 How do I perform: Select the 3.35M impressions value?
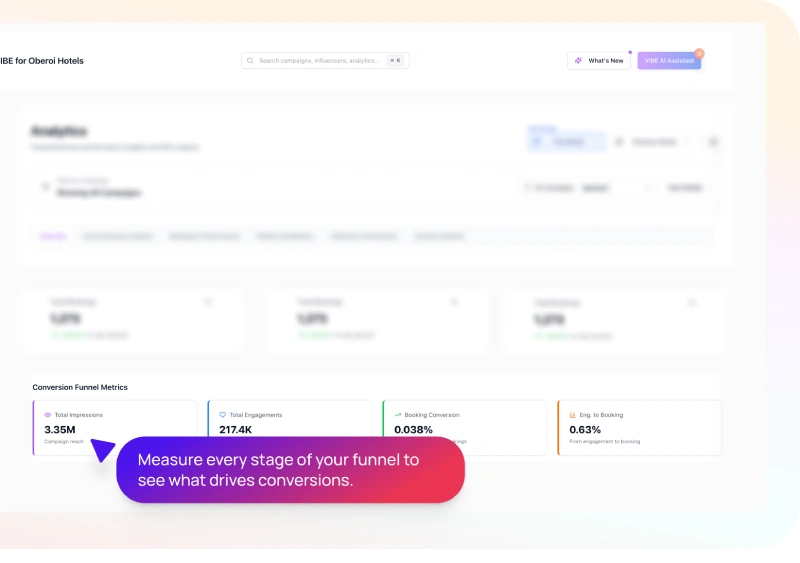coord(60,430)
